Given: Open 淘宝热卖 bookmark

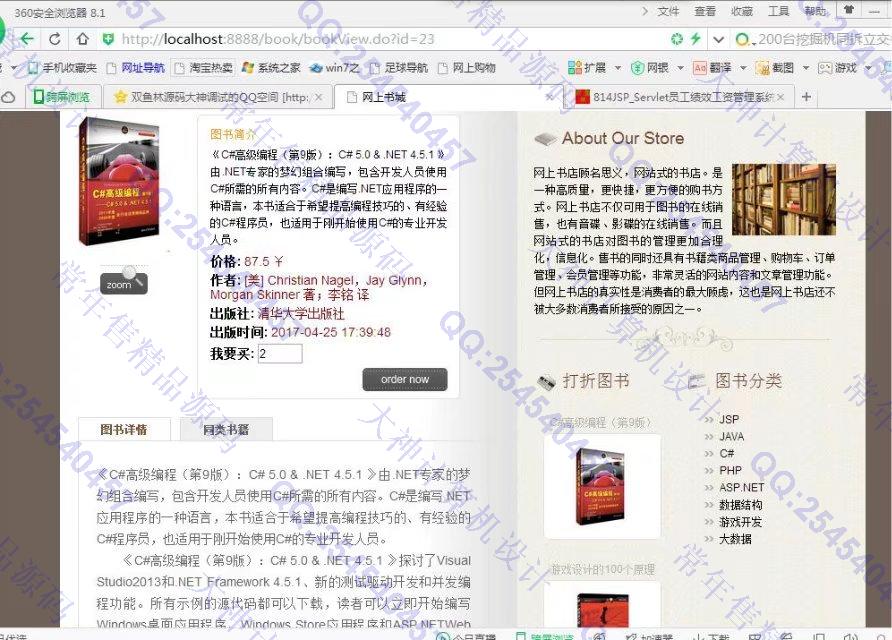Looking at the screenshot, I should (x=204, y=68).
